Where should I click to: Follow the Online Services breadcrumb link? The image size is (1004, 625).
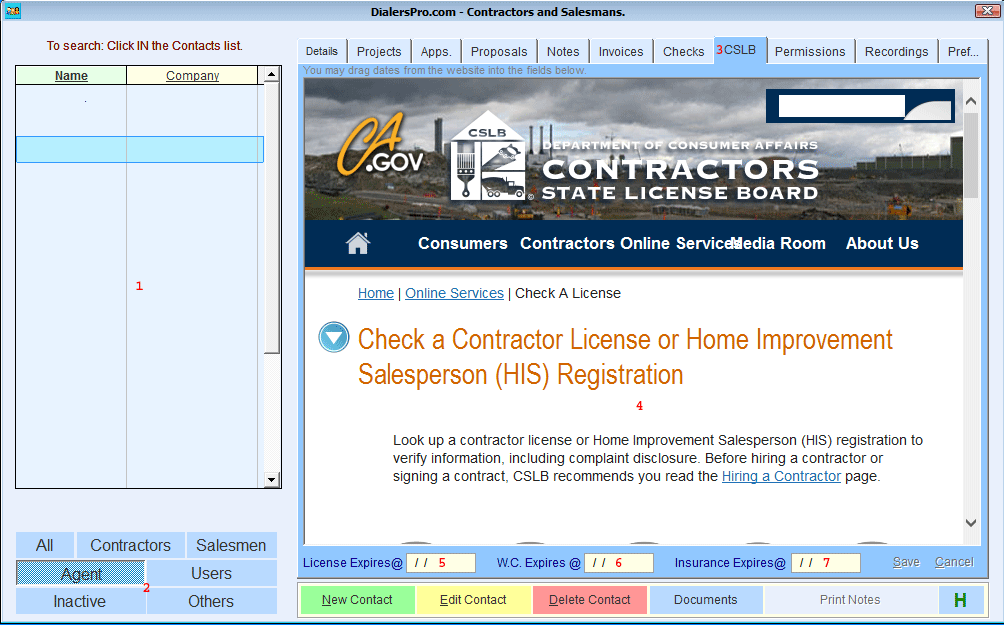(455, 293)
